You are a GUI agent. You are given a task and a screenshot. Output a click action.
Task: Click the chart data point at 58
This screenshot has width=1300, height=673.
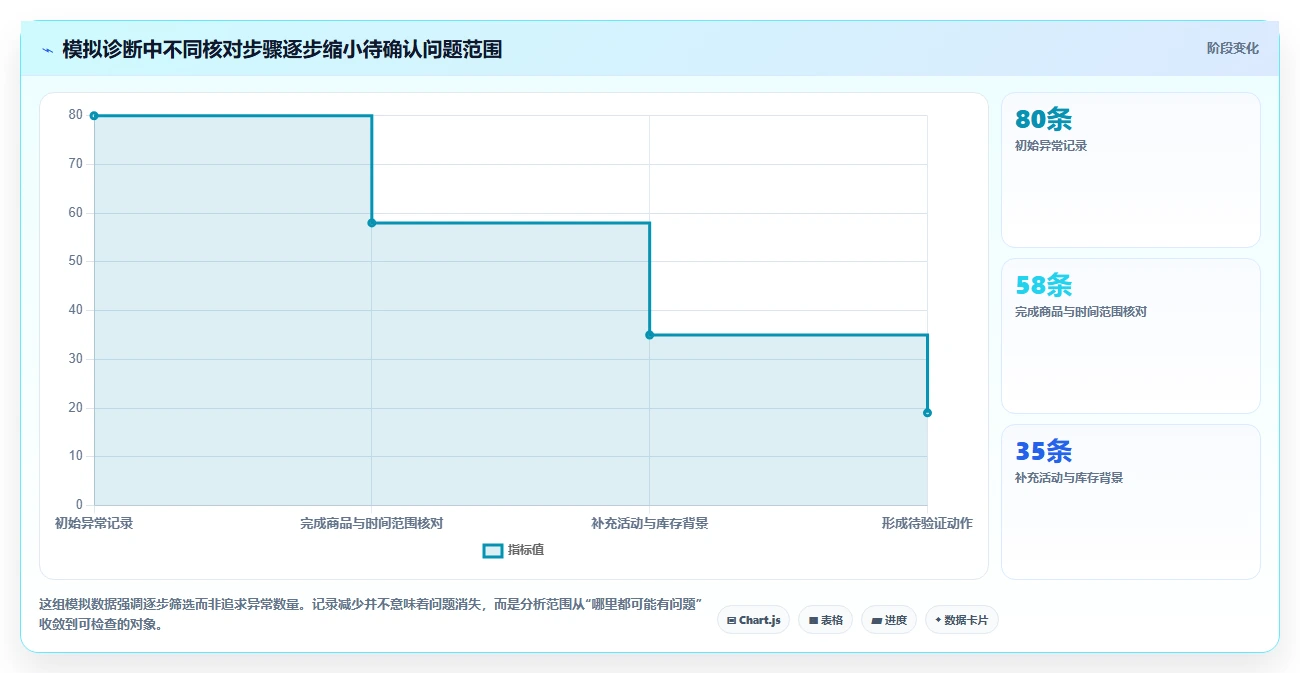tap(372, 223)
